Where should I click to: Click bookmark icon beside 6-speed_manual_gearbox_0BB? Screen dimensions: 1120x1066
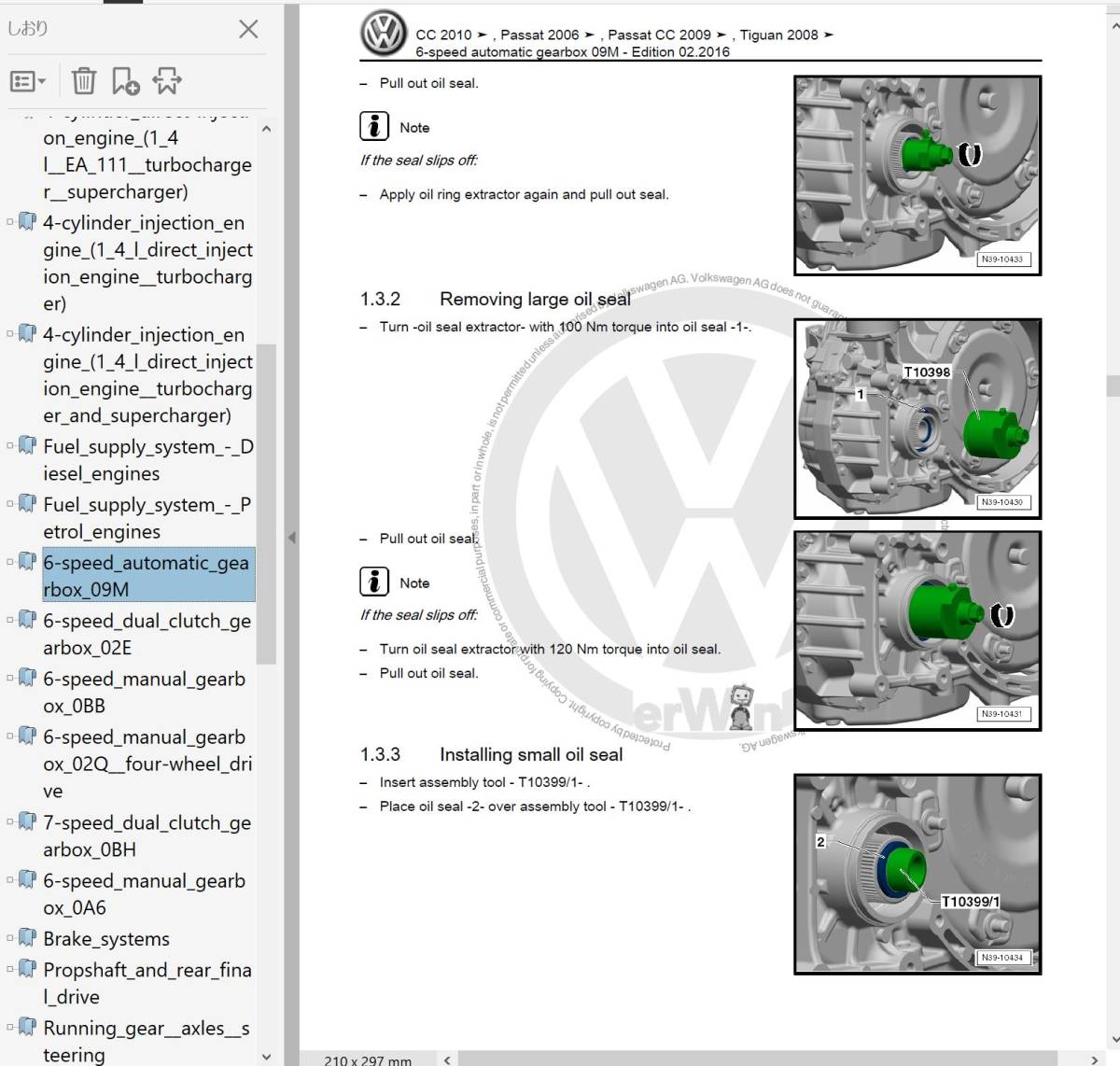click(28, 678)
